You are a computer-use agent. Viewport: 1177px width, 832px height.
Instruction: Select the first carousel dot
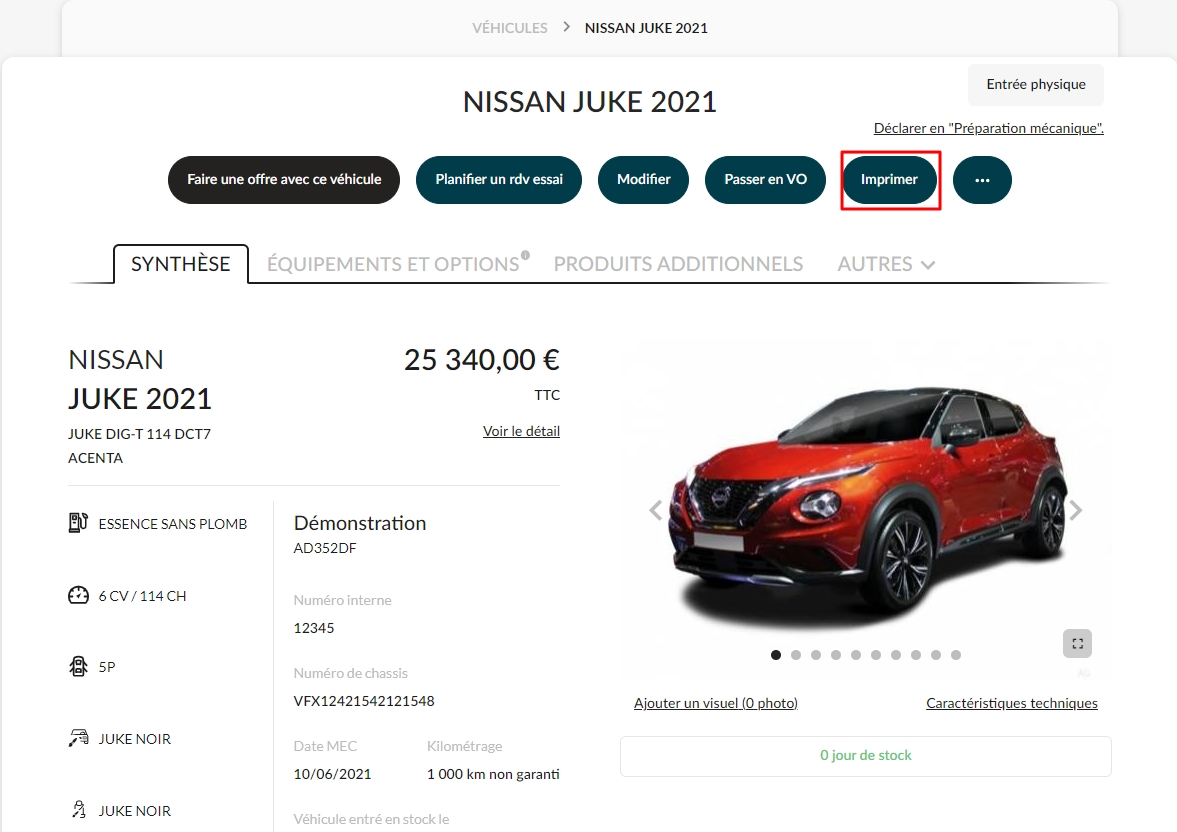pyautogui.click(x=776, y=655)
